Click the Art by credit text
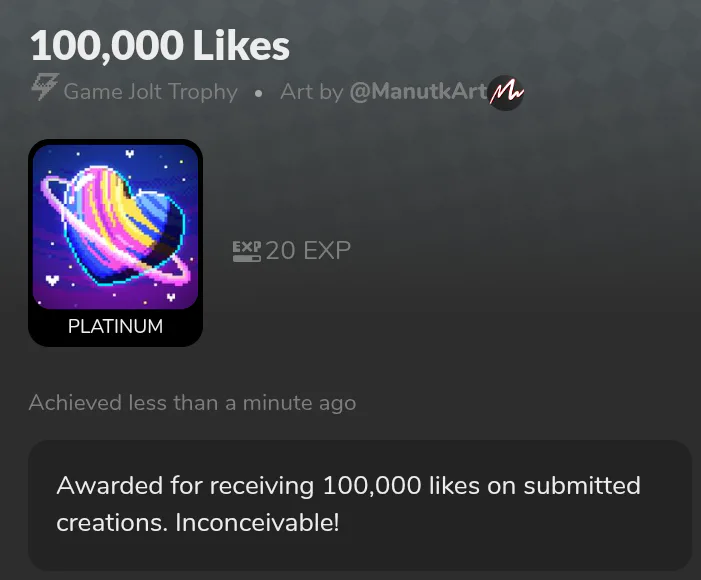This screenshot has width=701, height=580. click(312, 92)
